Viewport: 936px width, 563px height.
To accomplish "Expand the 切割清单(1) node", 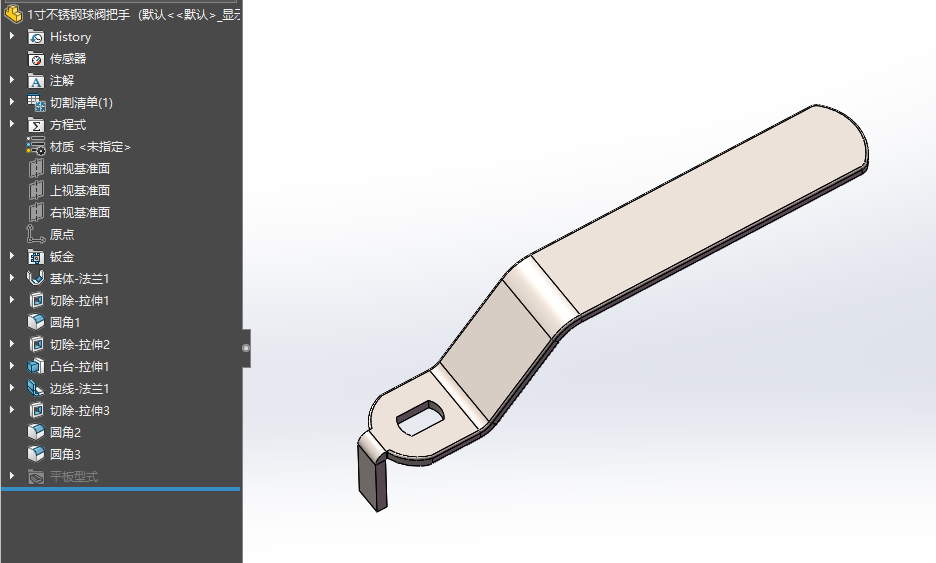I will 12,102.
